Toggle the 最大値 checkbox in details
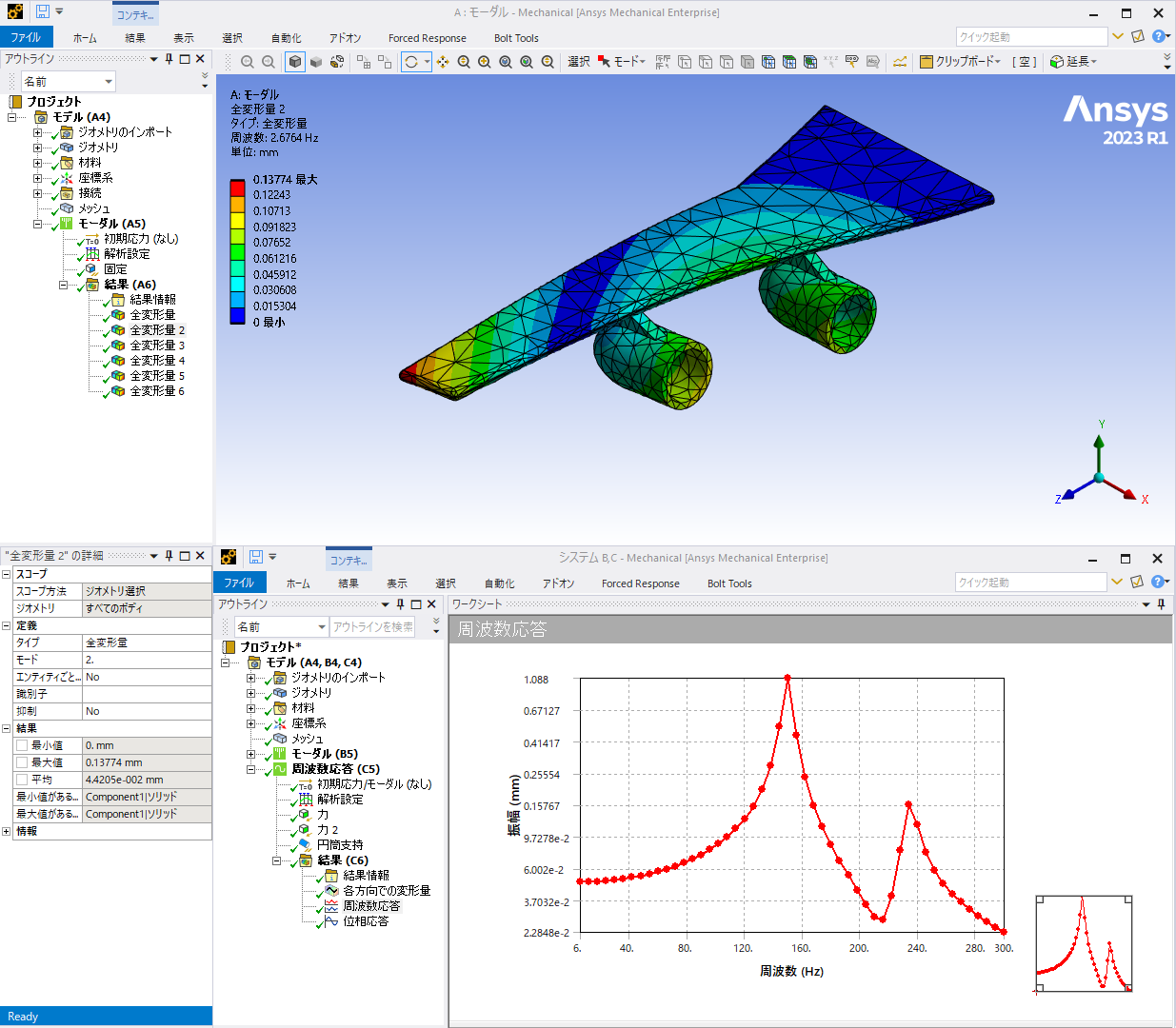 point(22,762)
